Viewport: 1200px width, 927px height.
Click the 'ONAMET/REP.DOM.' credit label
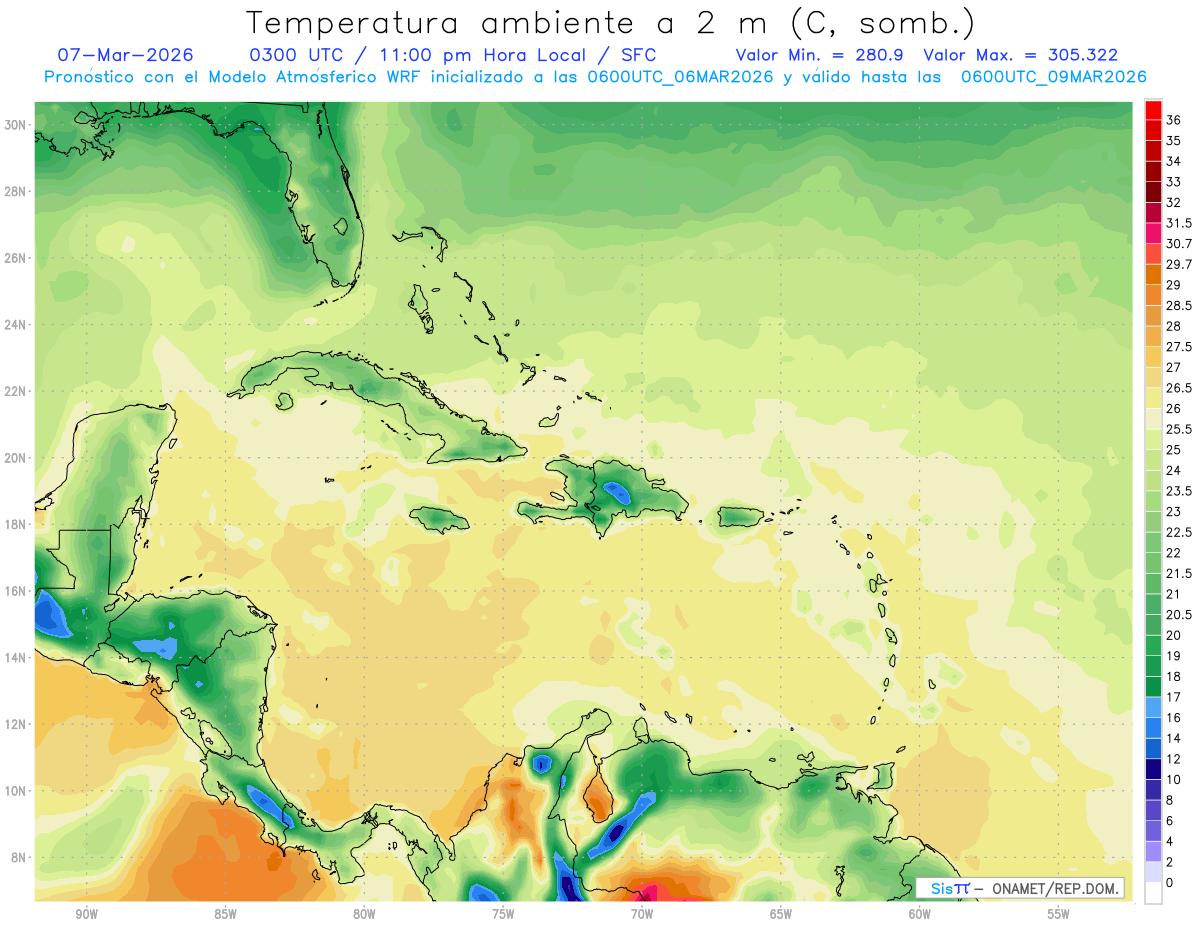coord(1056,889)
